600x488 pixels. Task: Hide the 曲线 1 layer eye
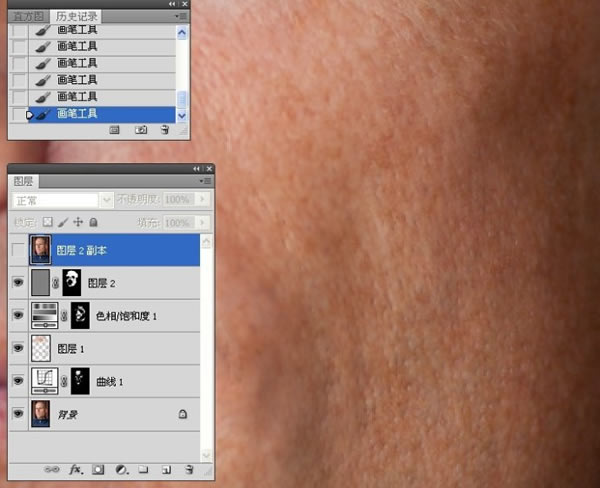(18, 380)
